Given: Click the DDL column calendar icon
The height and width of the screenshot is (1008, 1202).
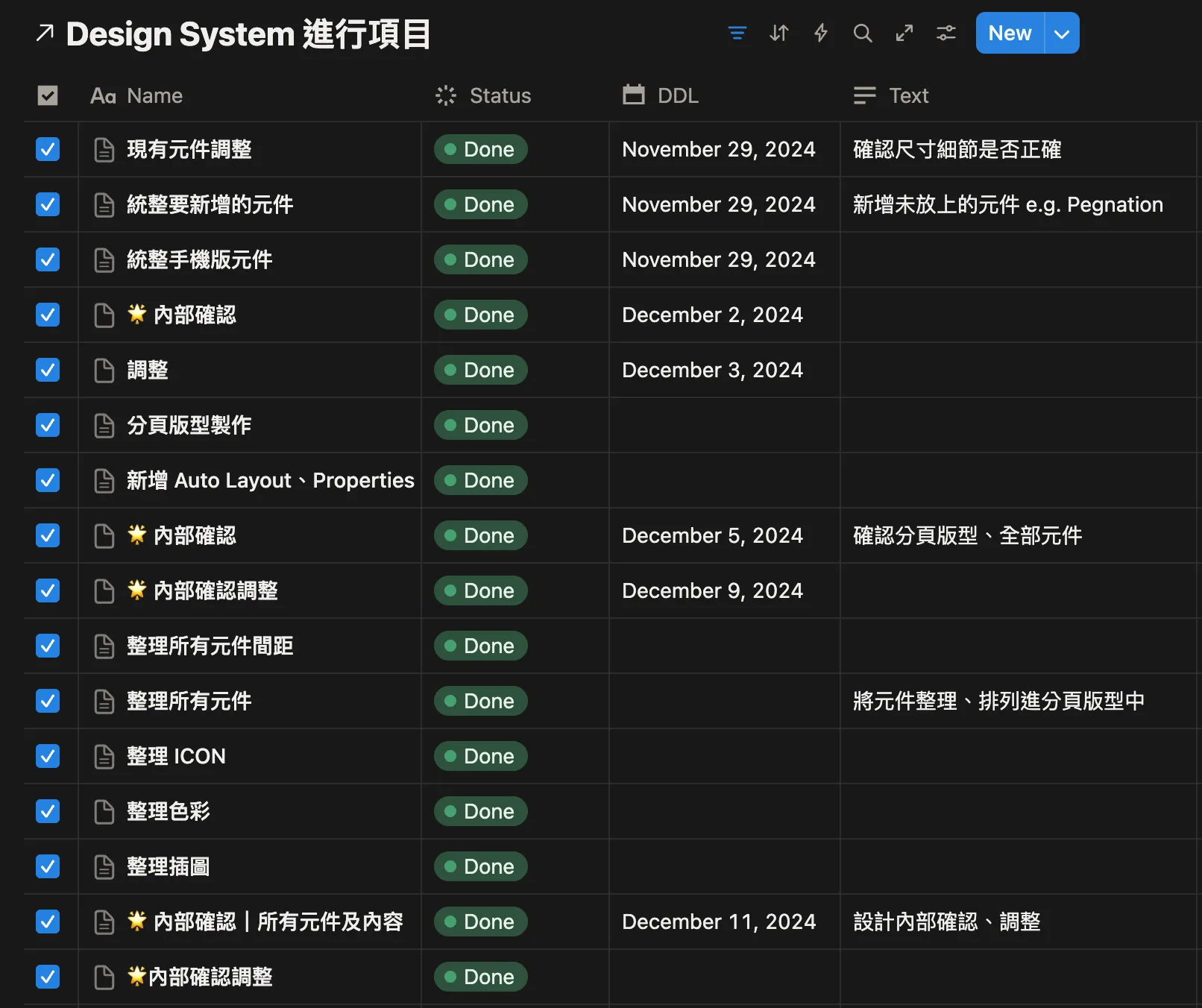Looking at the screenshot, I should tap(634, 95).
